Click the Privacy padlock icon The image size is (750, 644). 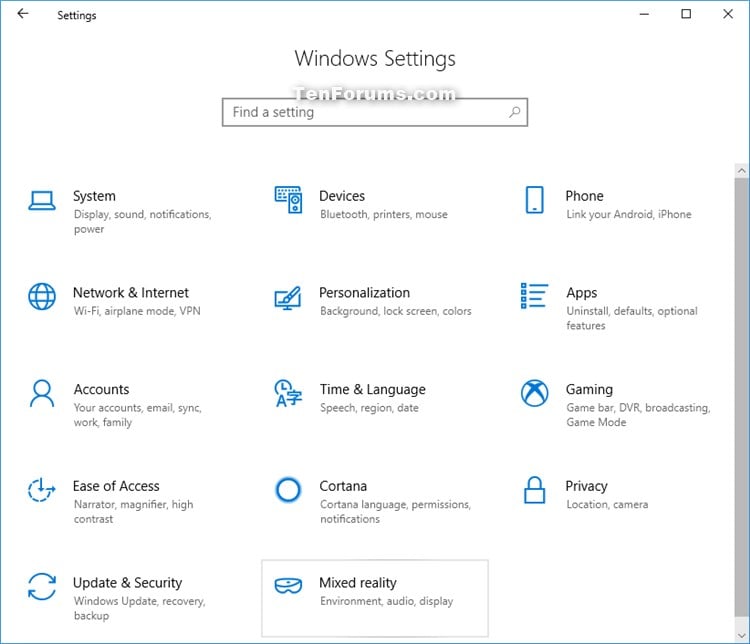coord(534,490)
